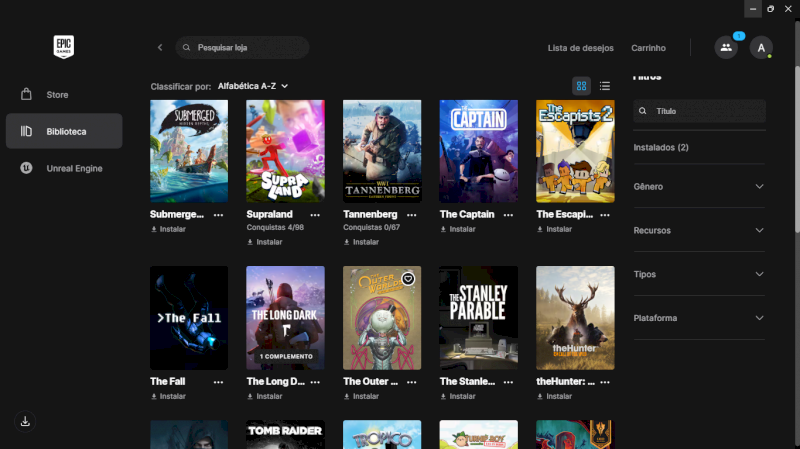Open the Alfabética A-Z sort dropdown
Viewport: 800px width, 449px height.
coord(253,86)
